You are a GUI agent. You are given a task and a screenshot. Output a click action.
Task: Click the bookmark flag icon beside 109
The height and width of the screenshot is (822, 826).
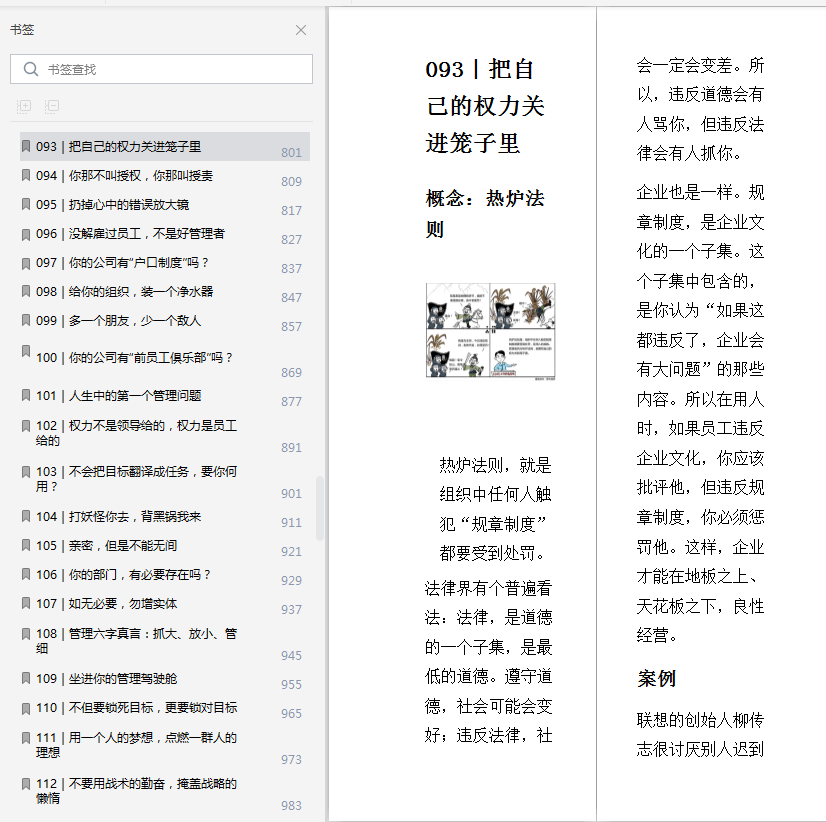[26, 678]
